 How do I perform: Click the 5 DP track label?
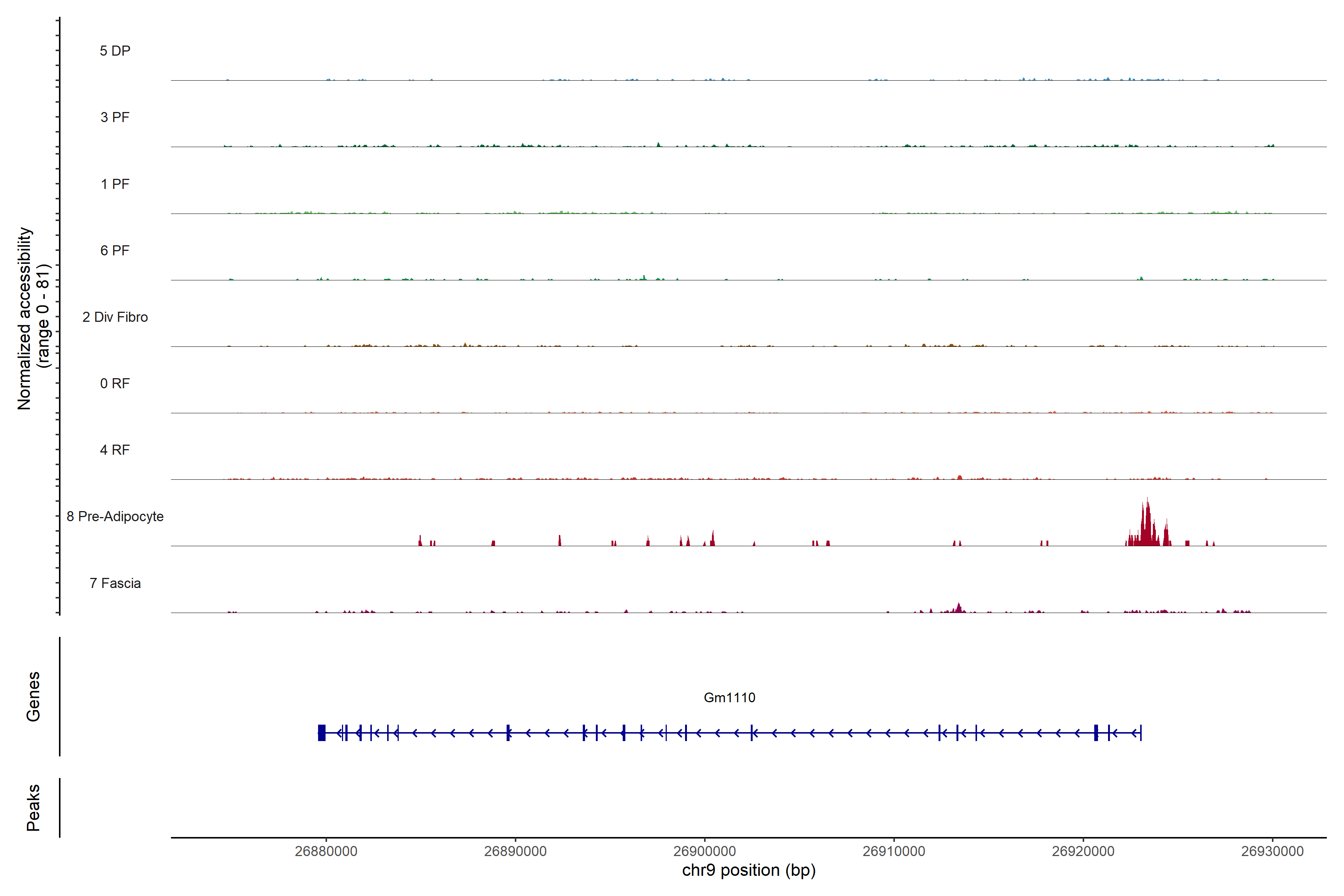click(115, 51)
